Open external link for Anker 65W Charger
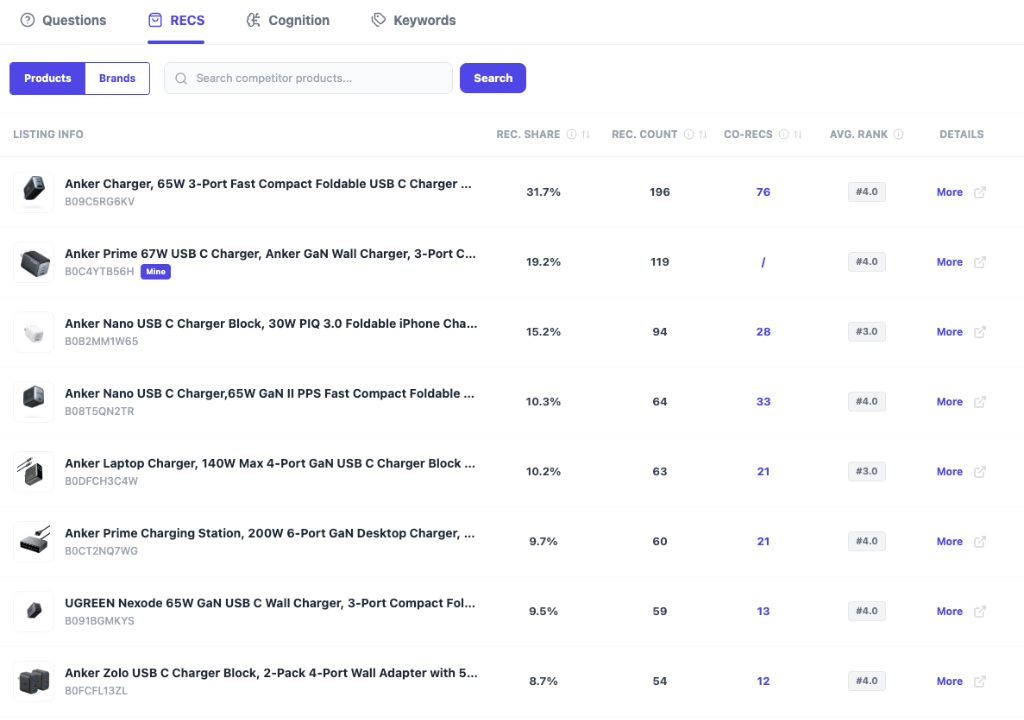Image resolution: width=1024 pixels, height=720 pixels. click(x=980, y=192)
